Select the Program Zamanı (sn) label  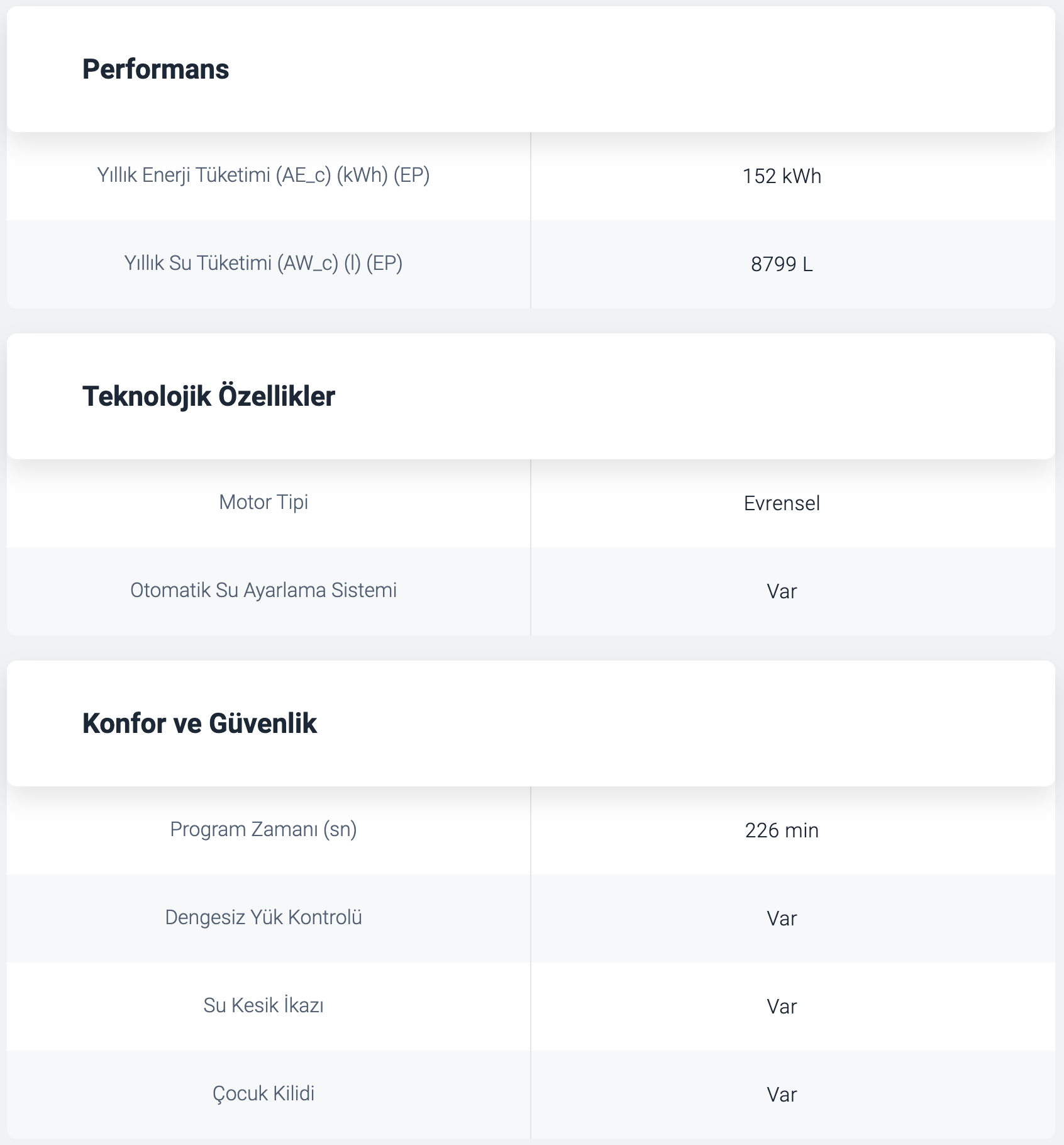click(x=263, y=829)
